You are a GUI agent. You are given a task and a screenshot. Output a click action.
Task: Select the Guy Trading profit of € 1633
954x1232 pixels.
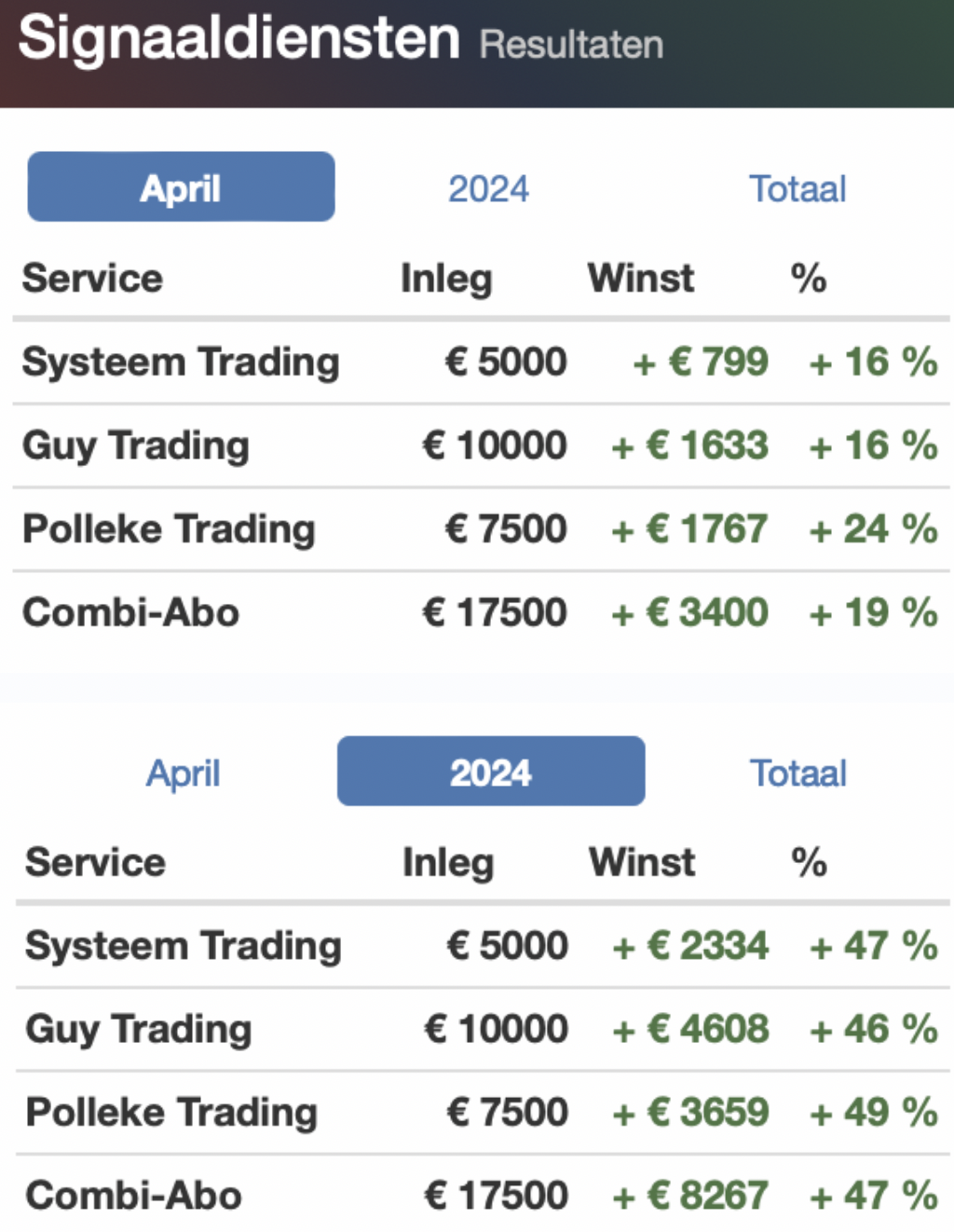point(690,445)
